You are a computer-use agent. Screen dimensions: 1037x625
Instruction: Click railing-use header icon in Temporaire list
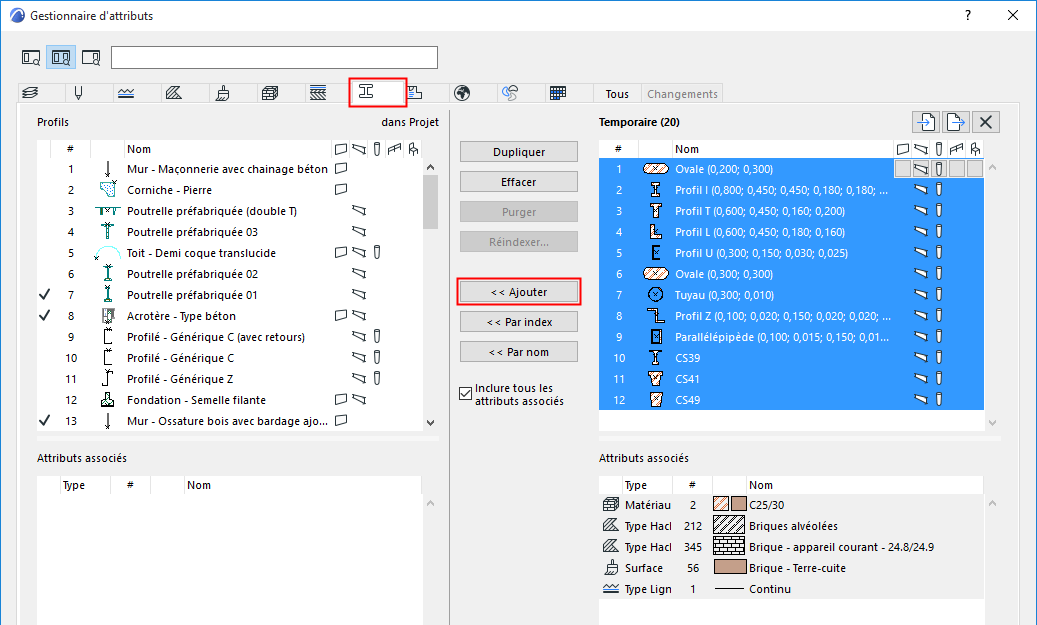pos(956,149)
